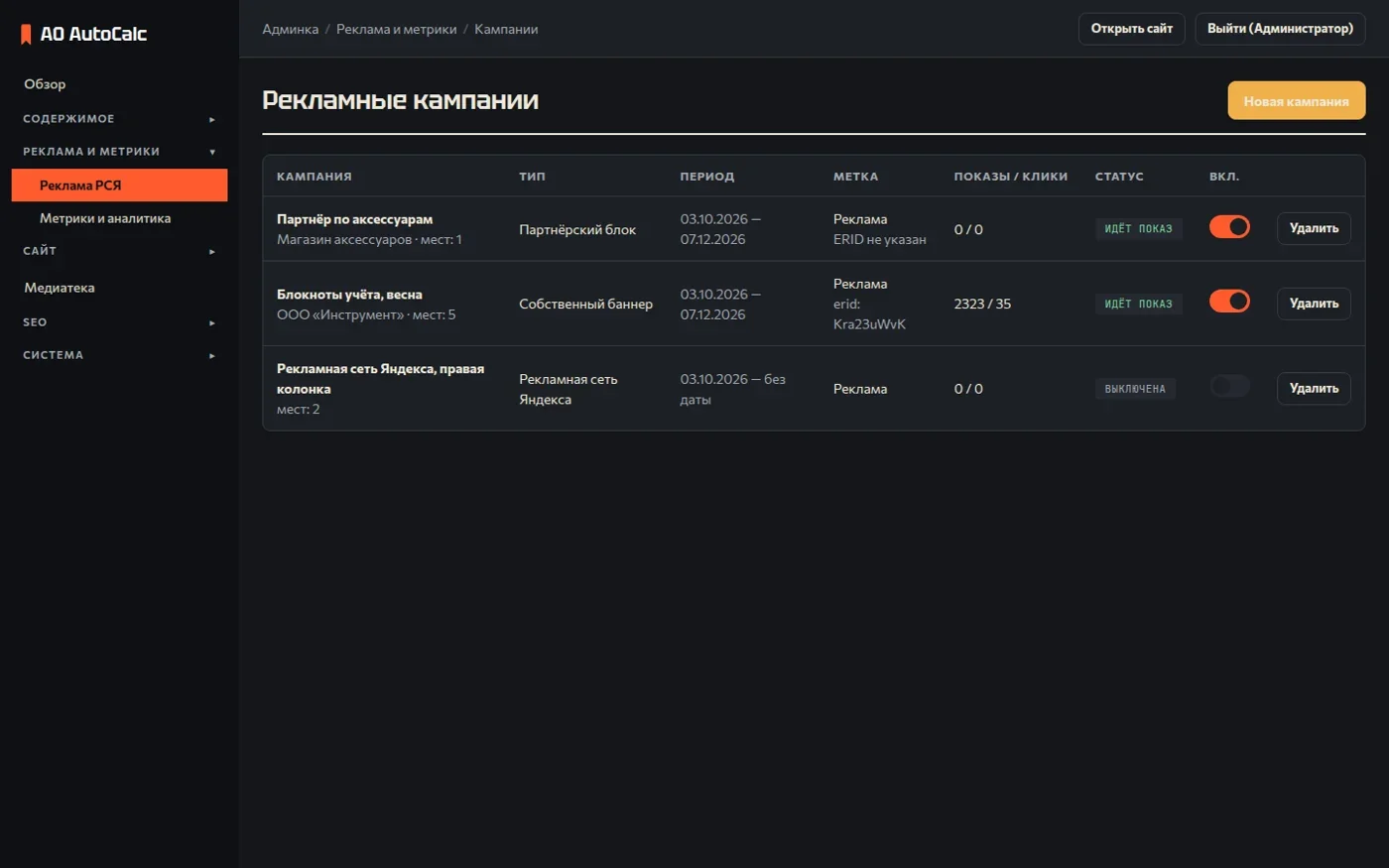Screen dimensions: 1389x868
Task: Click the ERID не указан label
Action: click(x=880, y=240)
